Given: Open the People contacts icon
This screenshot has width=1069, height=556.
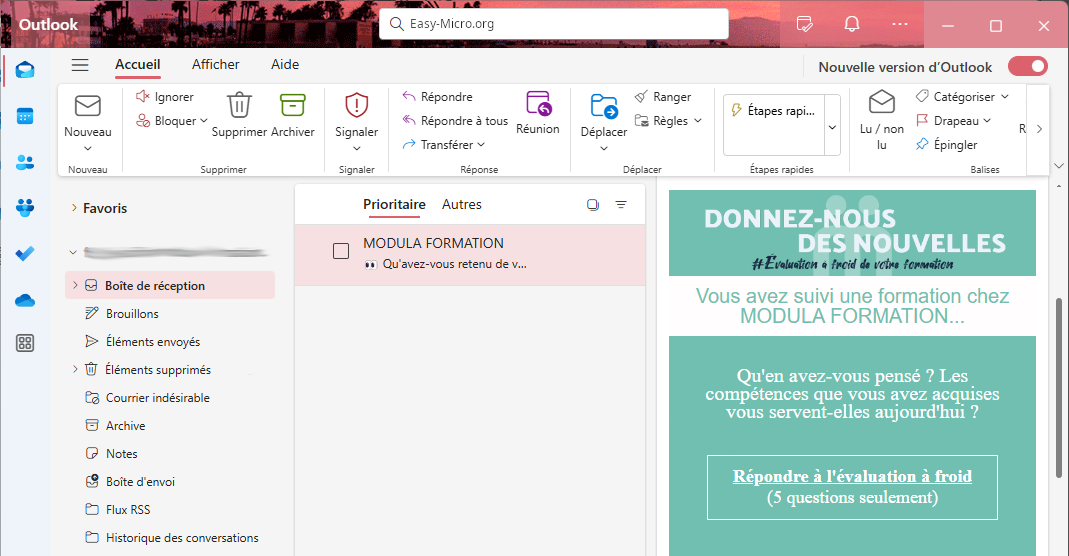Looking at the screenshot, I should coord(25,162).
